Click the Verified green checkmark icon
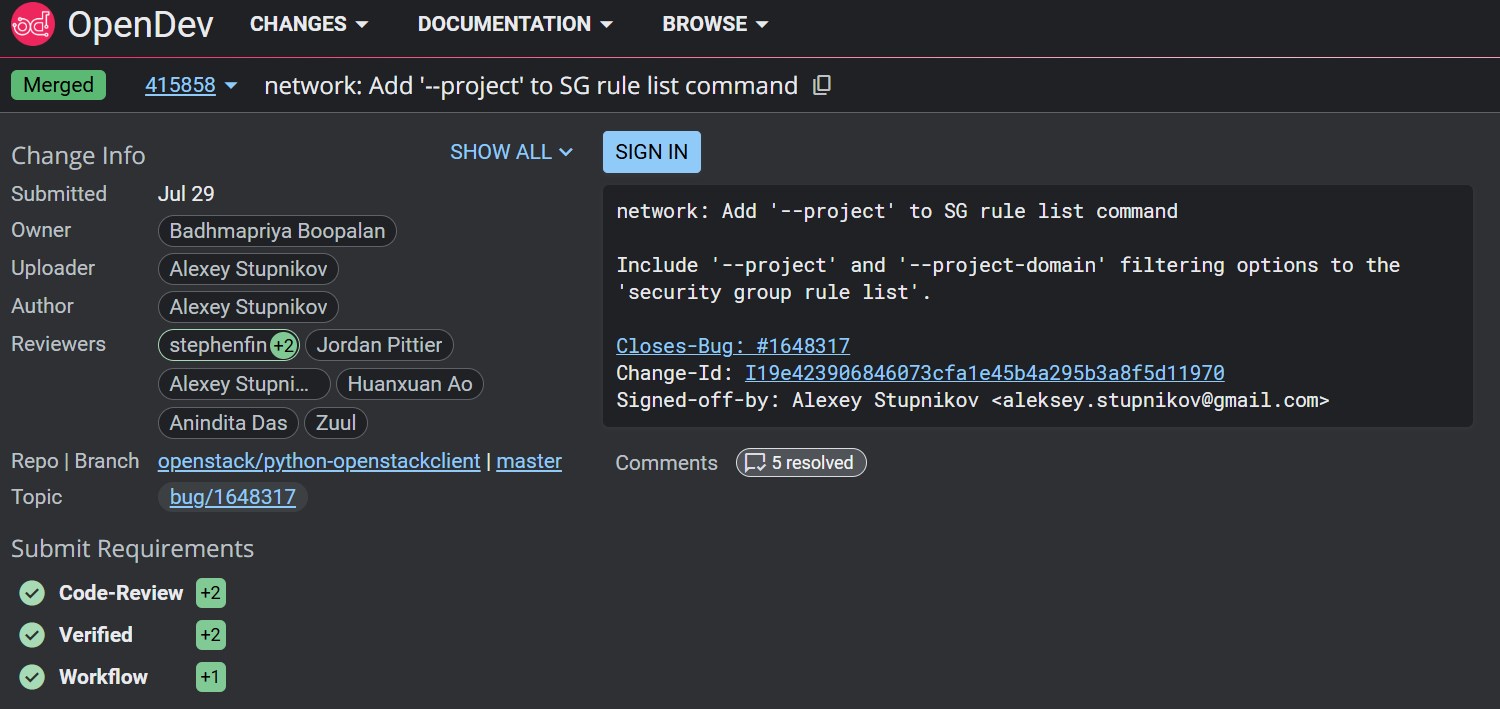This screenshot has width=1500, height=709. click(33, 635)
